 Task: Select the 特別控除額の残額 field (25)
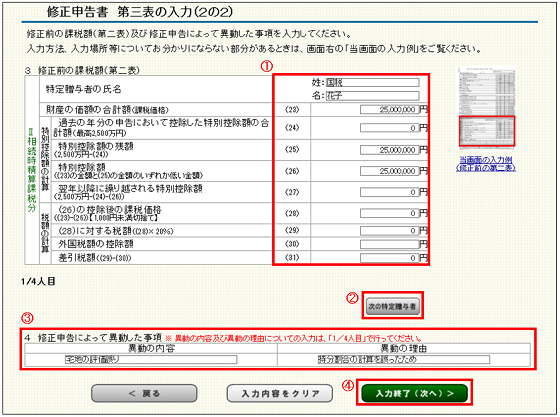click(x=389, y=150)
